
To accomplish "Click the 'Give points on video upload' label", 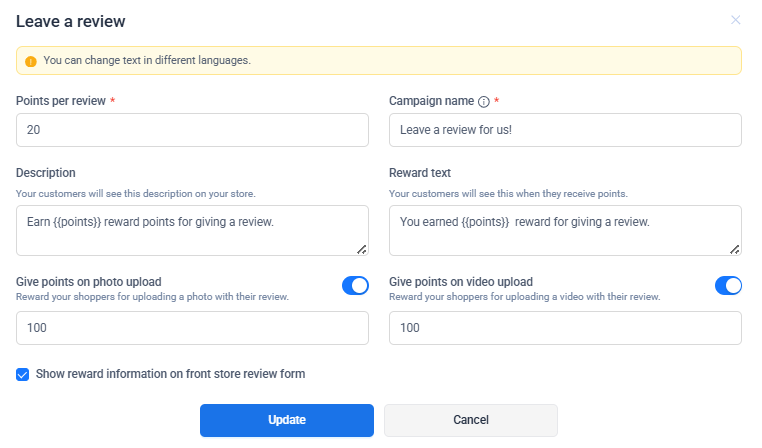I will click(461, 282).
